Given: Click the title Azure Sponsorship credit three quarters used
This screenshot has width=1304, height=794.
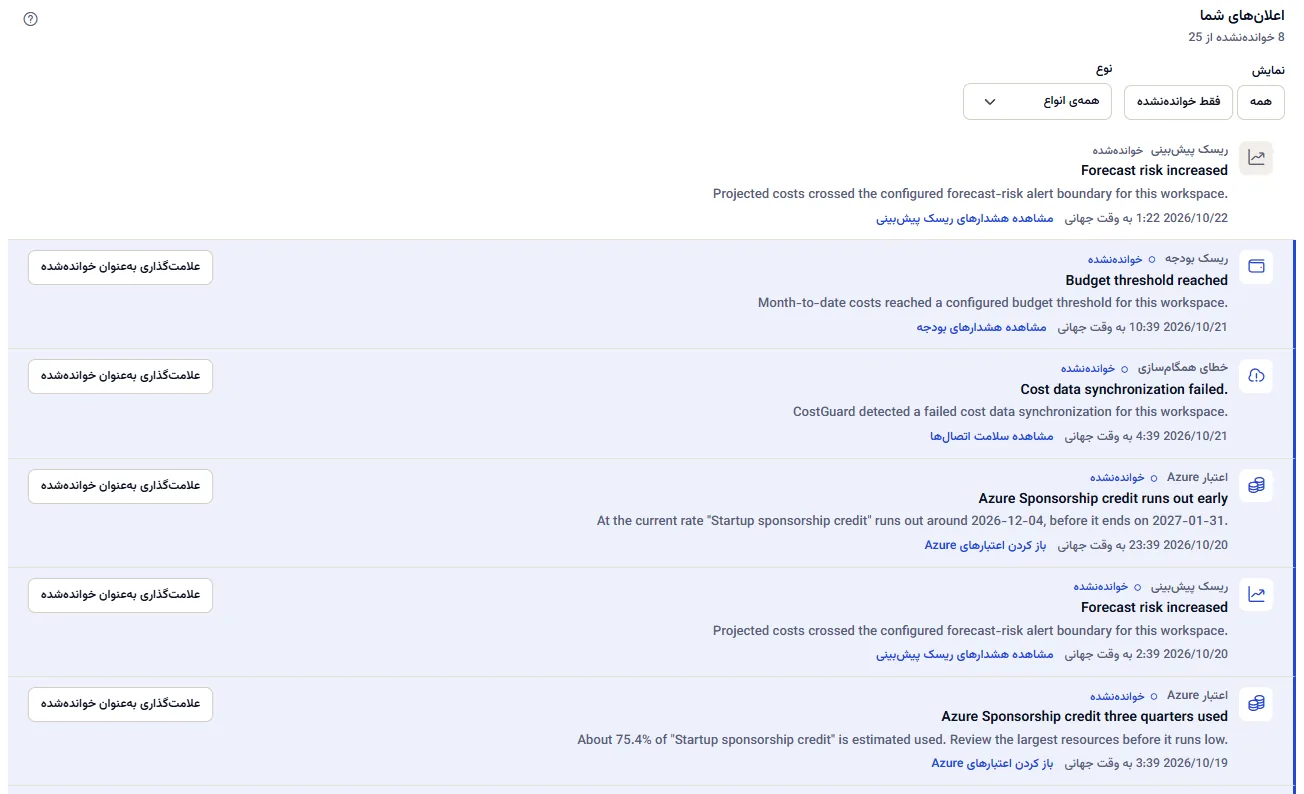Looking at the screenshot, I should click(x=1084, y=716).
